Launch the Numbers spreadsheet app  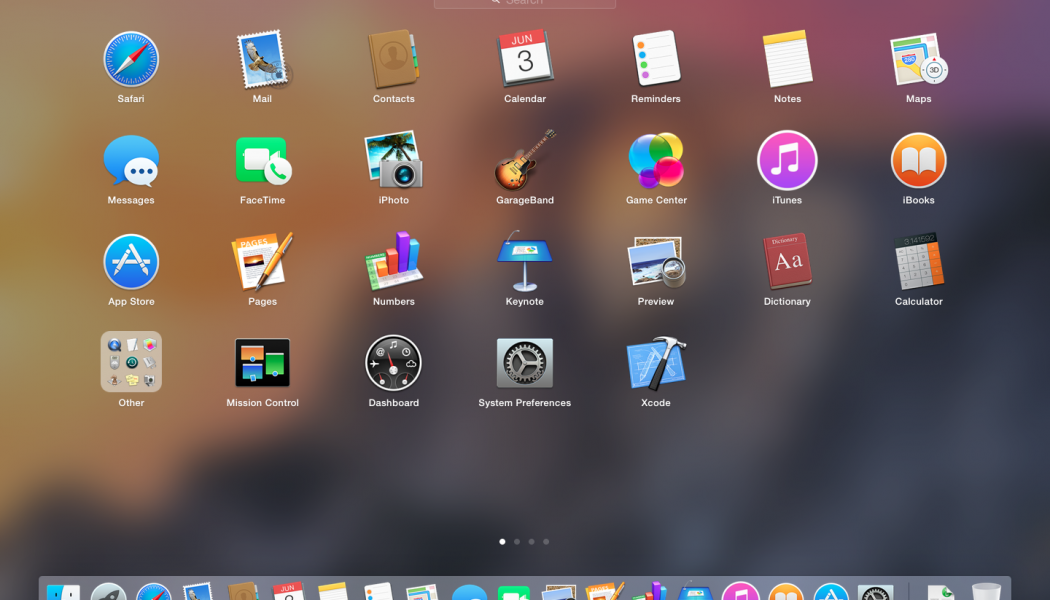393,262
